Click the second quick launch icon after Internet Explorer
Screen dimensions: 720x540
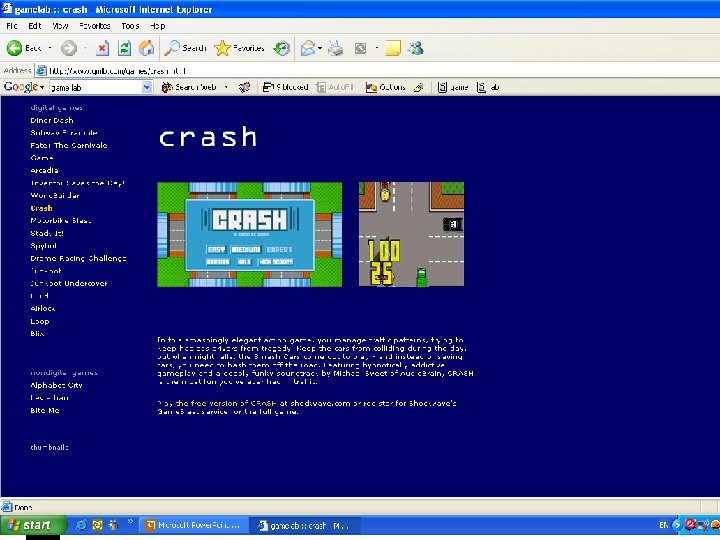coord(97,524)
